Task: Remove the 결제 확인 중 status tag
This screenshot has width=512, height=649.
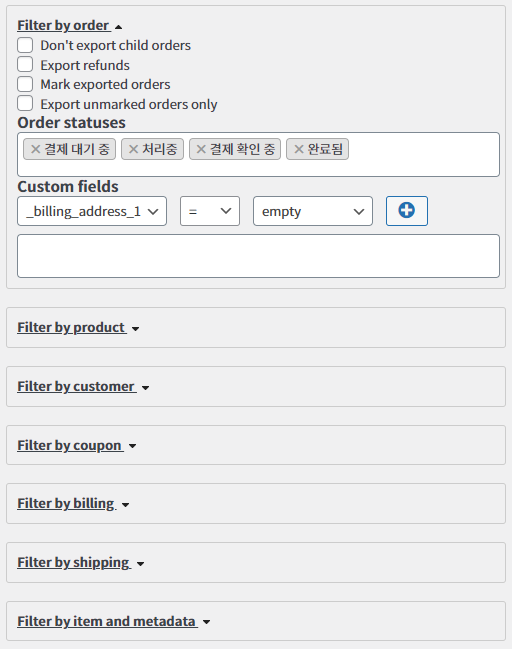Action: (201, 149)
